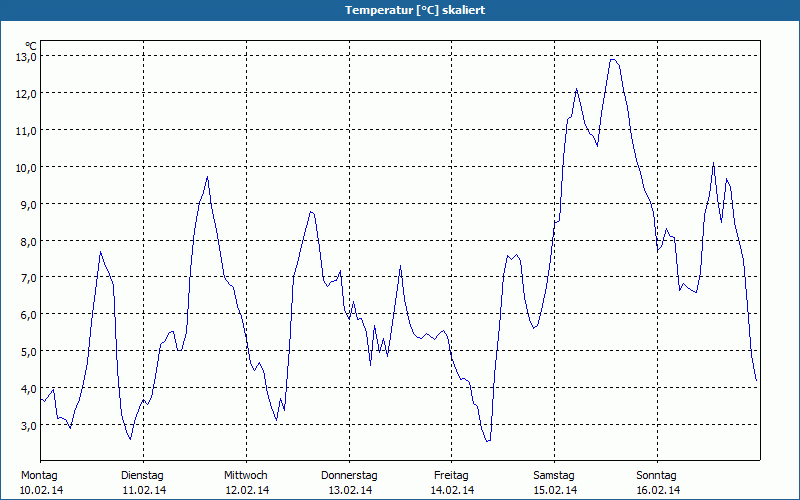Click the lowest temperature dip on Freitag
The width and height of the screenshot is (800, 500).
[488, 441]
